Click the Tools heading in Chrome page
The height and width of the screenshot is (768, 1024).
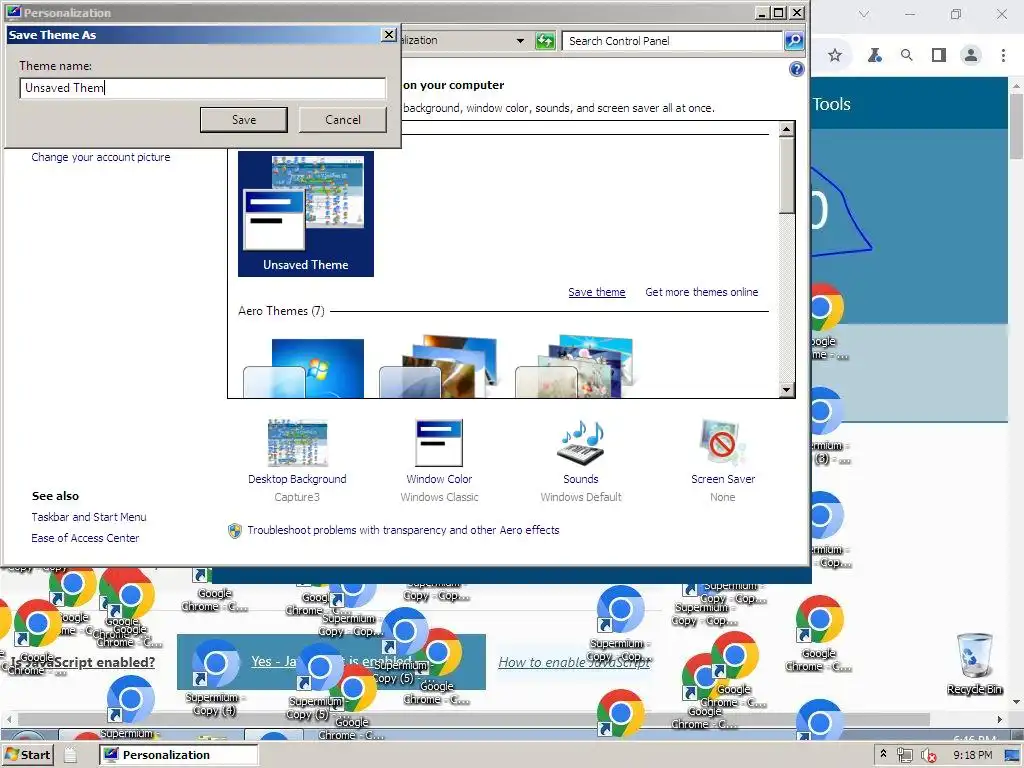[x=831, y=104]
